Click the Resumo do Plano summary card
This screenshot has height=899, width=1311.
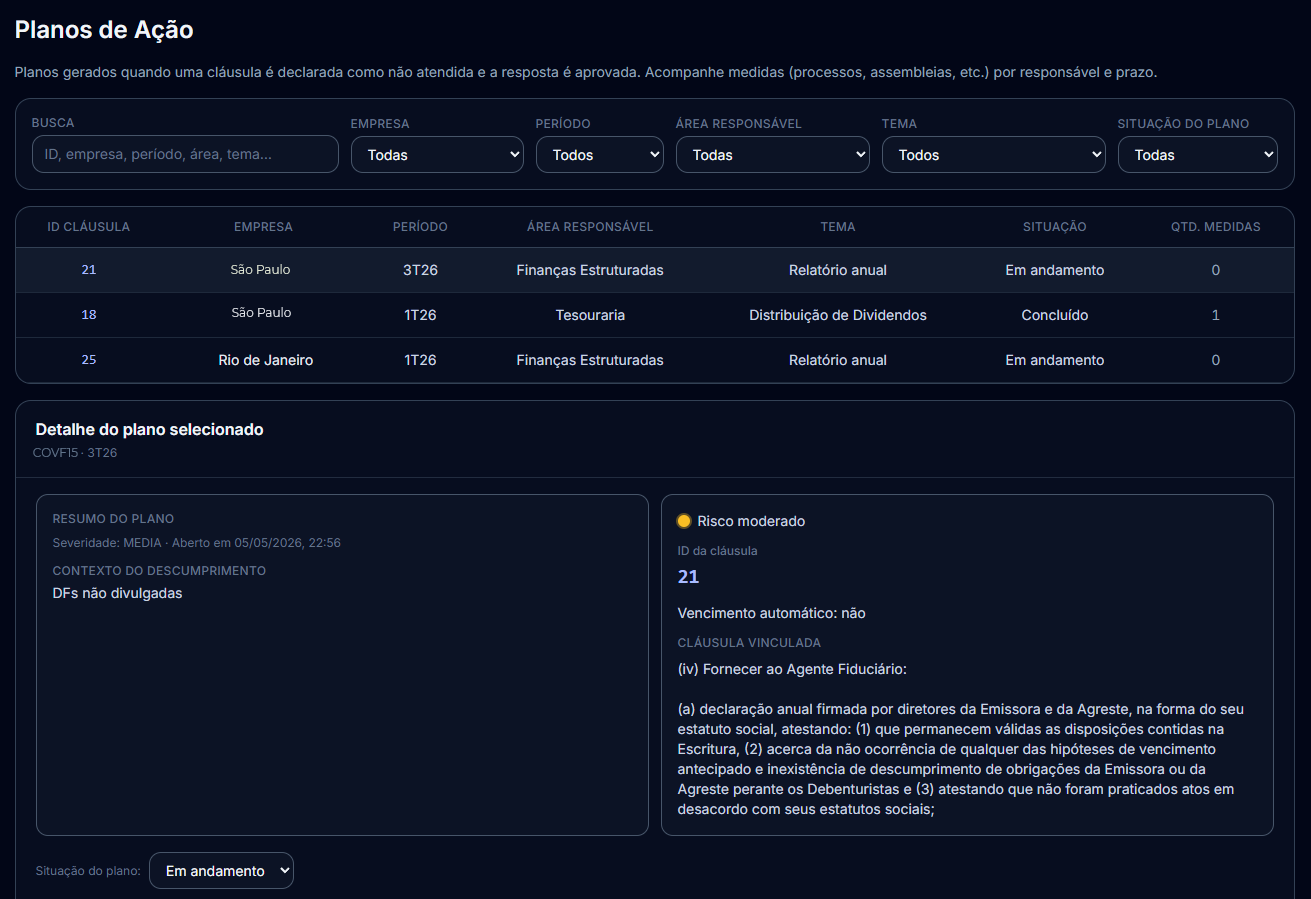(x=342, y=665)
